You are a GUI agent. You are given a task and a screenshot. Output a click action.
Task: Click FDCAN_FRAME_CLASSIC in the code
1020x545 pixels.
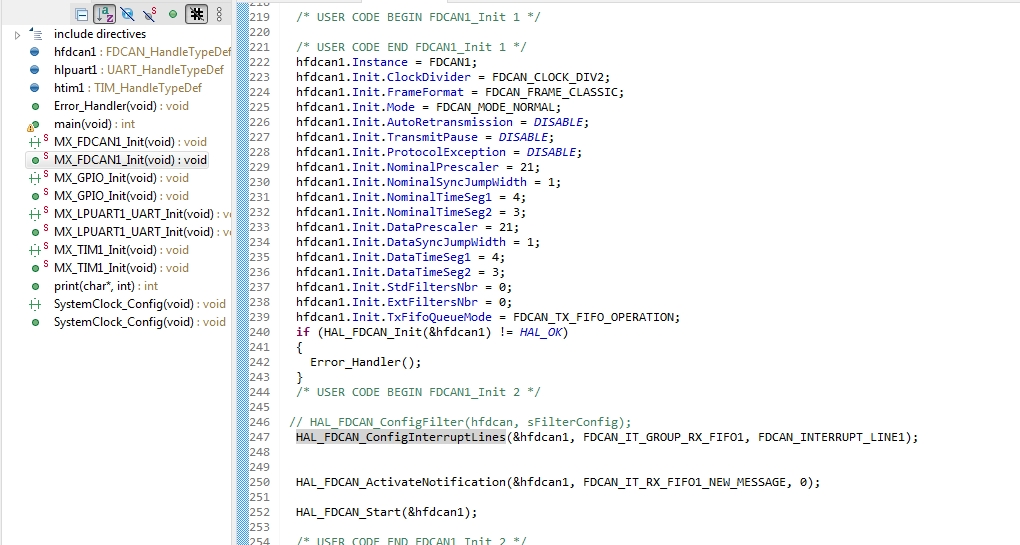tap(551, 92)
